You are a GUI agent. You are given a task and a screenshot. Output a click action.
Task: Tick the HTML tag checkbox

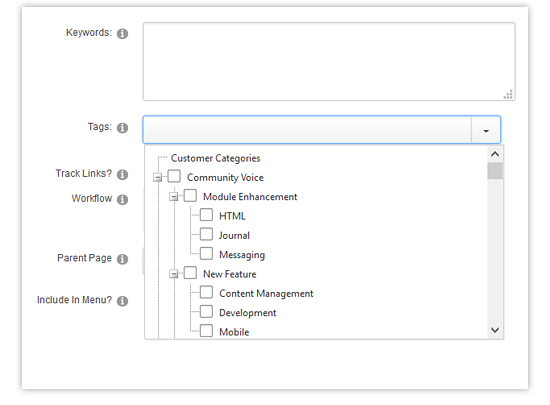(206, 215)
